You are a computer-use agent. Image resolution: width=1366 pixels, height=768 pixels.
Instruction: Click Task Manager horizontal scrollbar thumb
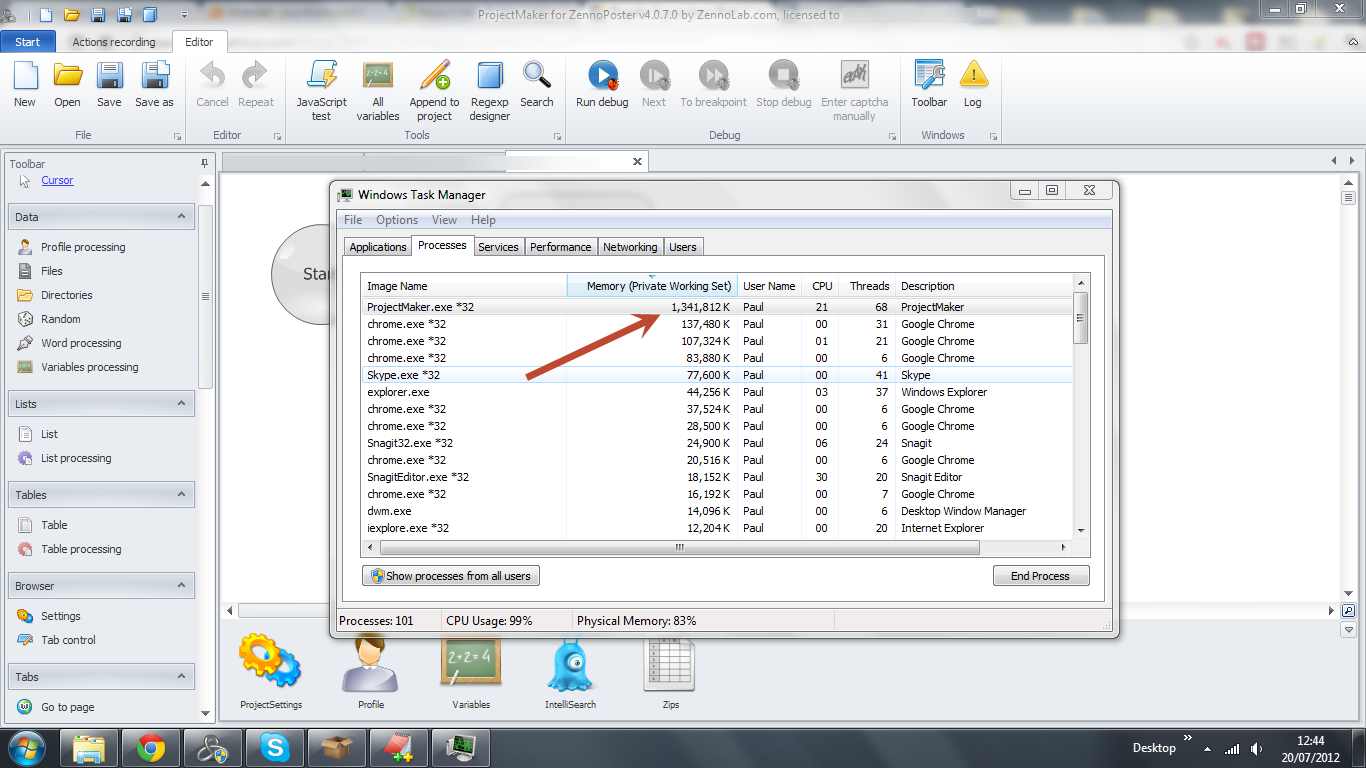[x=679, y=547]
